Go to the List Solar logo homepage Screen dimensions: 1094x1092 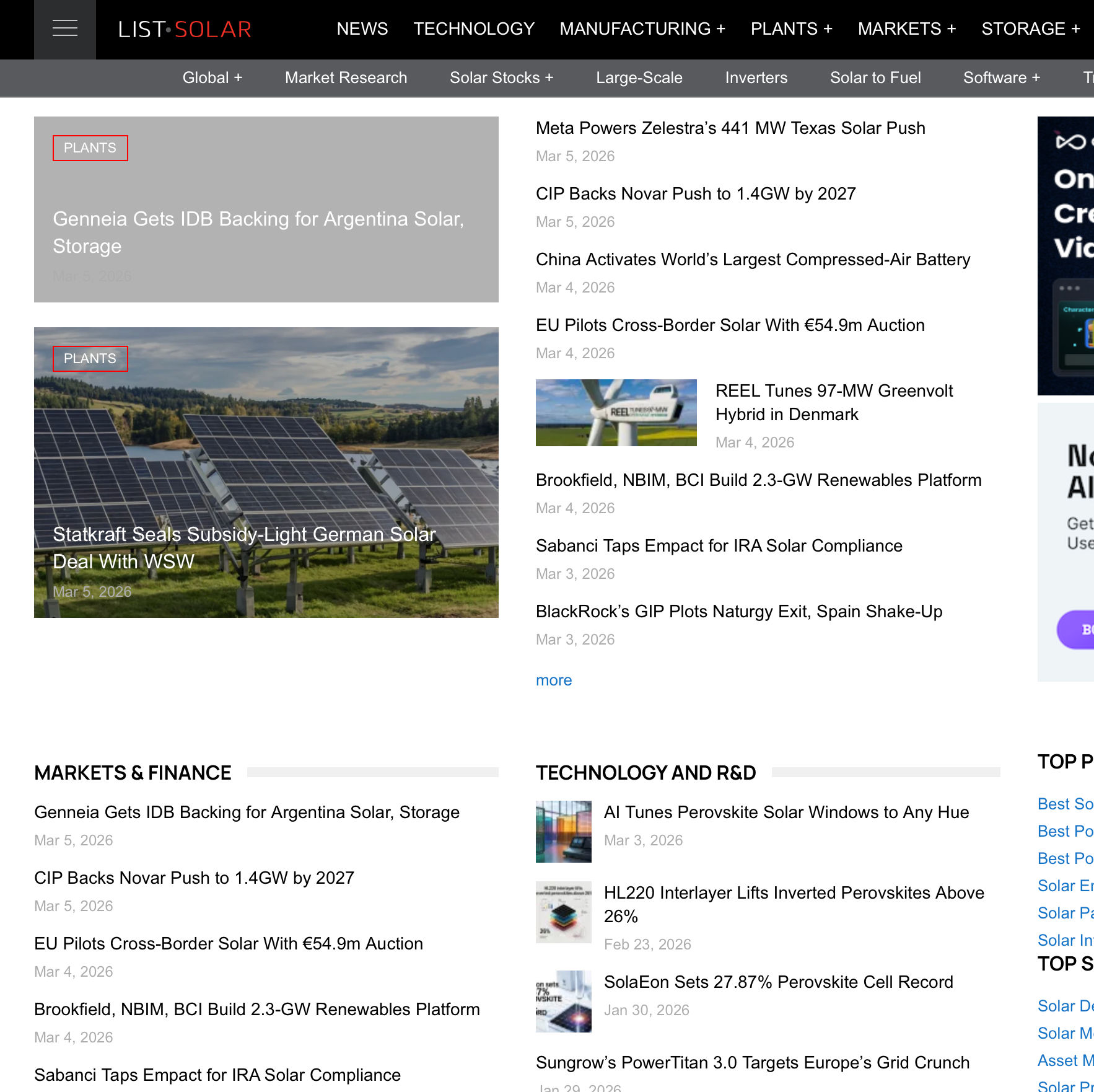coord(185,29)
